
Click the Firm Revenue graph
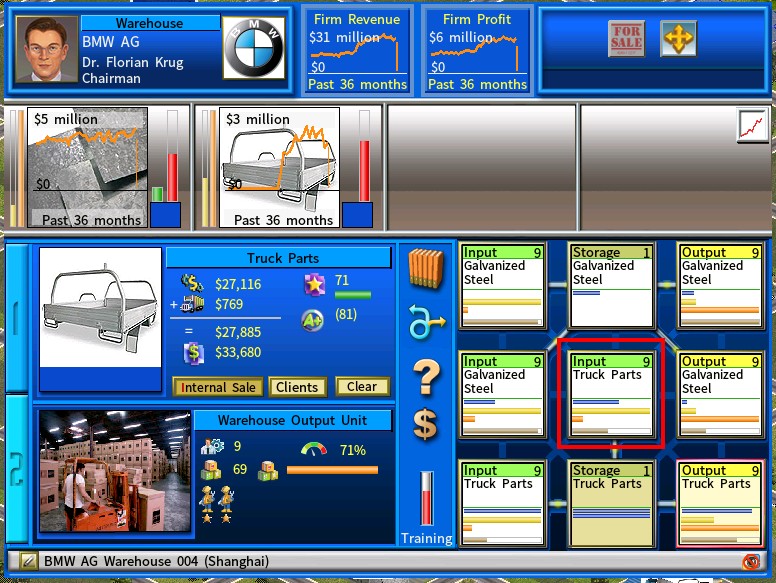point(357,51)
